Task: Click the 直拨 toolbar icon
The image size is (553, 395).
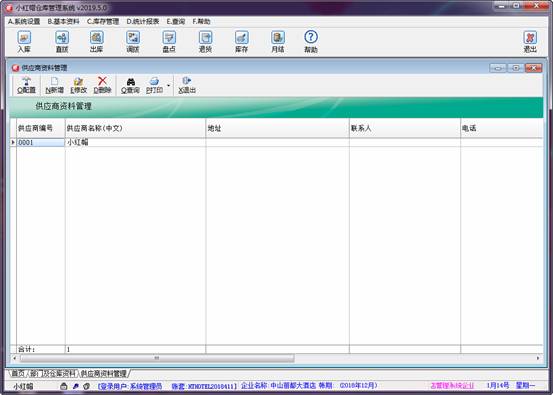Action: pos(62,42)
